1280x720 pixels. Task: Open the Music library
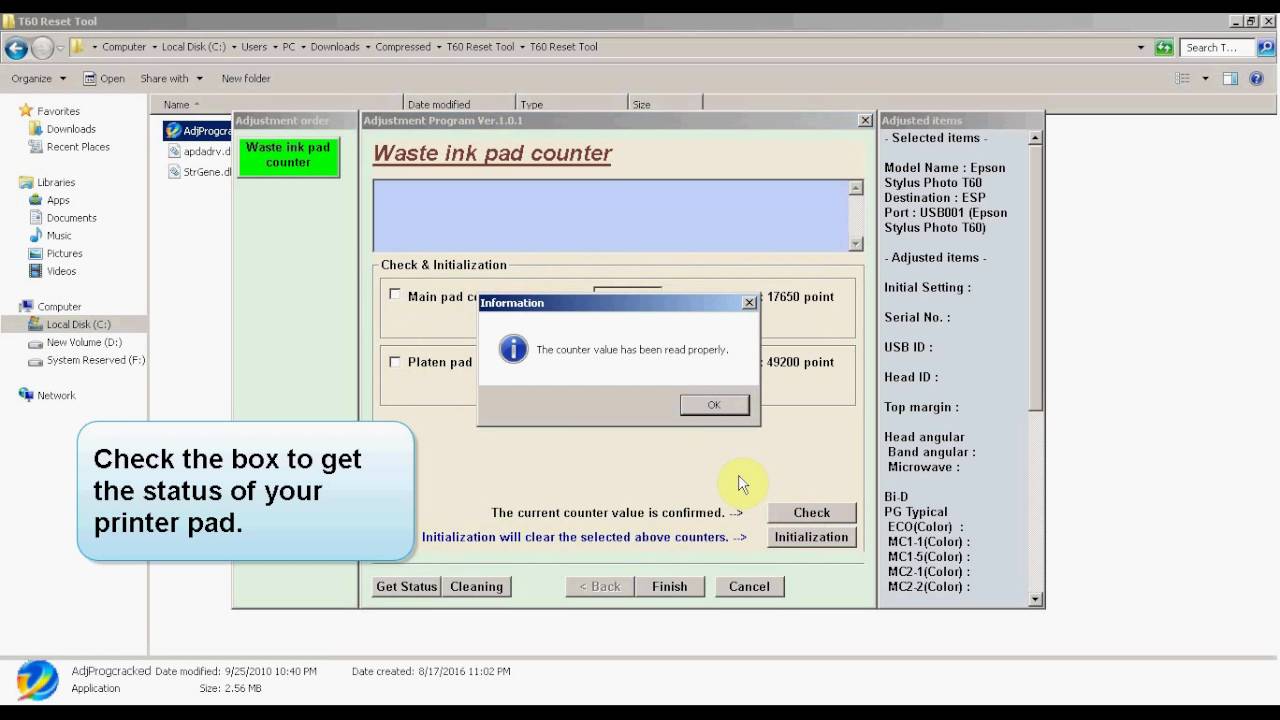click(x=59, y=236)
